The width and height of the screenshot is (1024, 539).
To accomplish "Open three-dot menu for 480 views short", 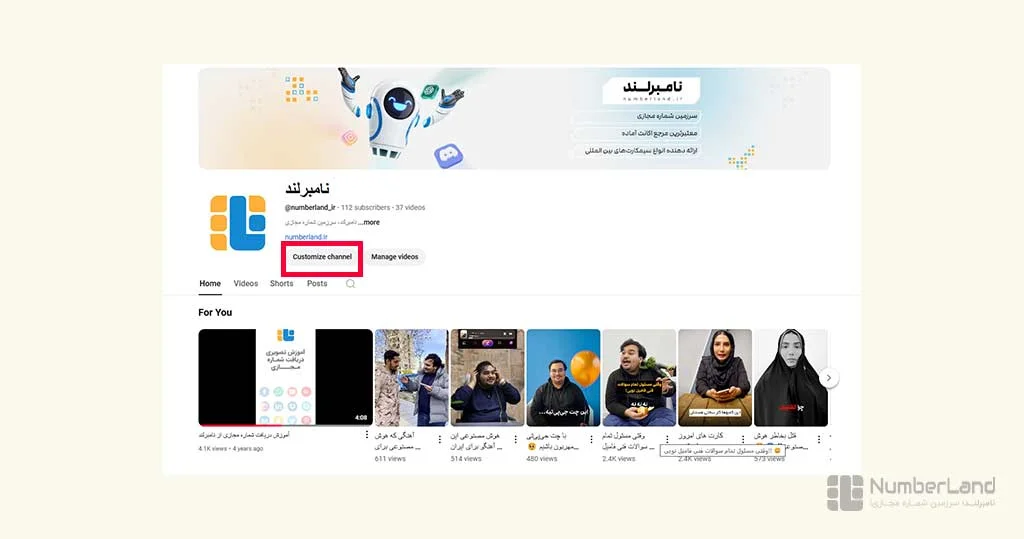I will [592, 439].
